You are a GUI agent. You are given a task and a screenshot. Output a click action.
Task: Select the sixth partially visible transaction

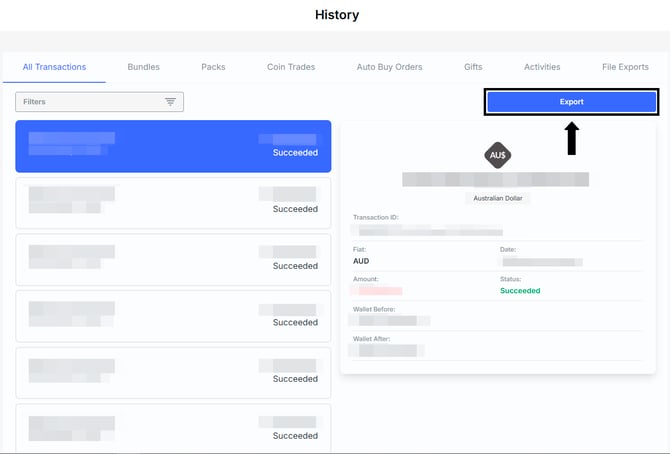point(173,428)
